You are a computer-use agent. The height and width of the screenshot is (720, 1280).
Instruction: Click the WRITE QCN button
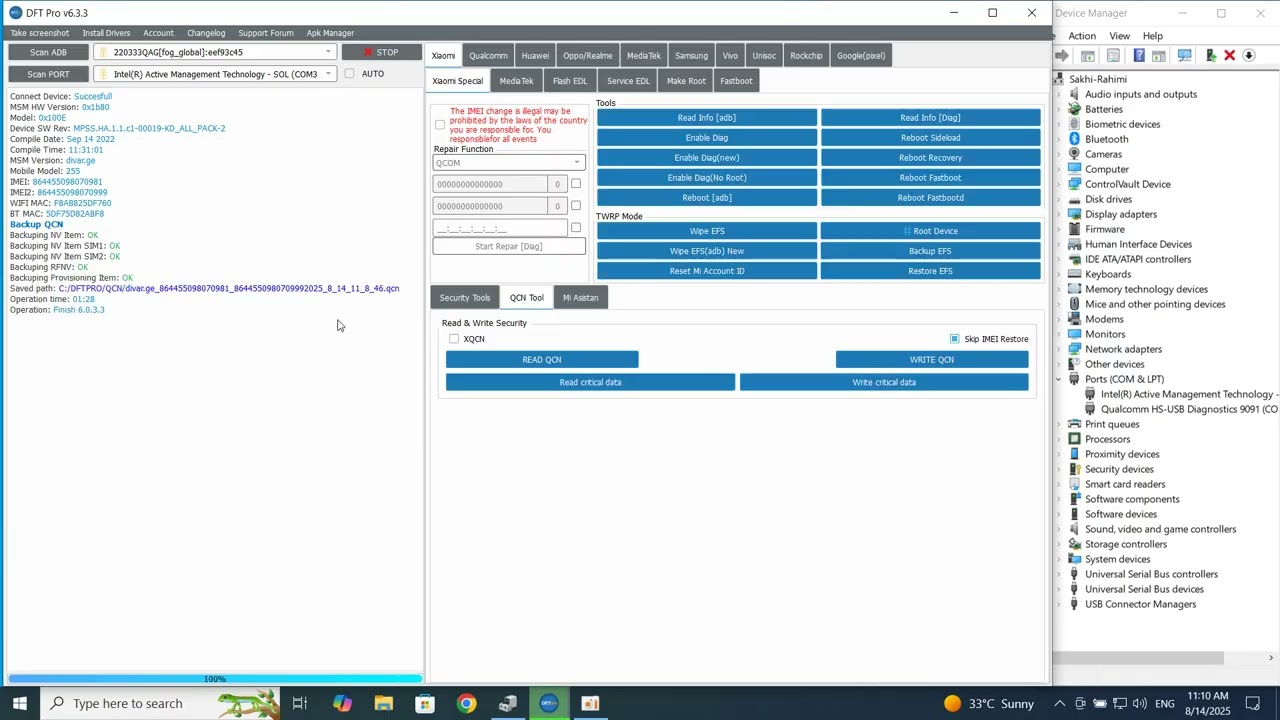[932, 360]
